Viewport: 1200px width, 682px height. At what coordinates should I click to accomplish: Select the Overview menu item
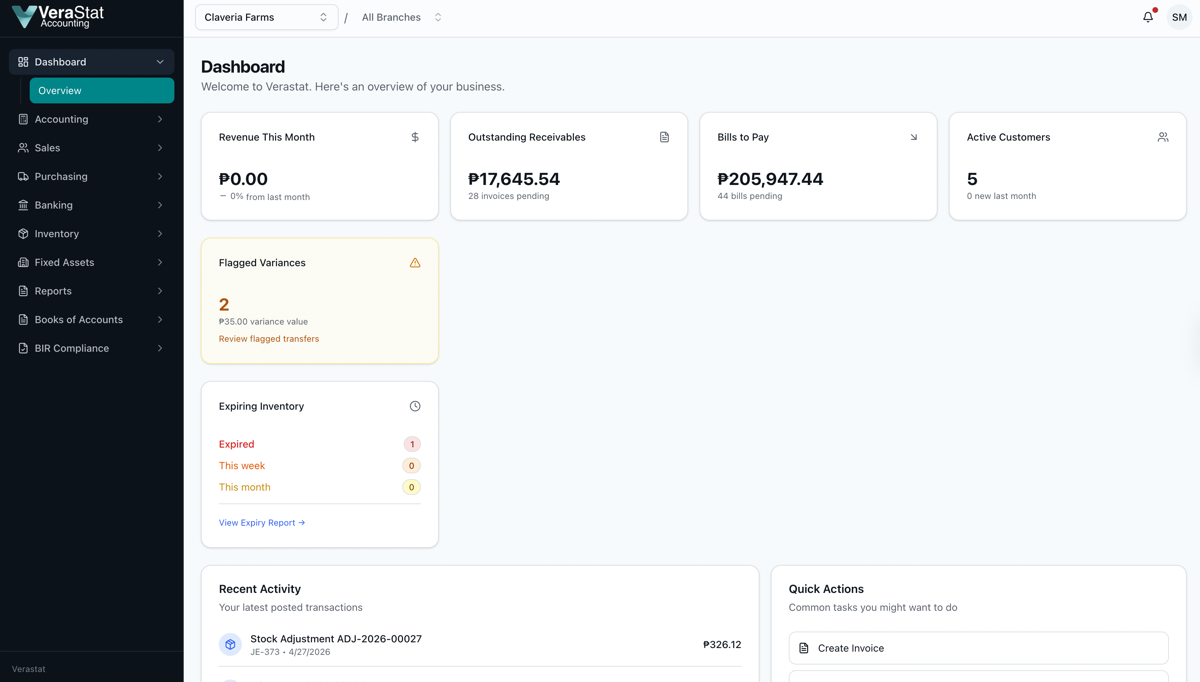point(102,90)
